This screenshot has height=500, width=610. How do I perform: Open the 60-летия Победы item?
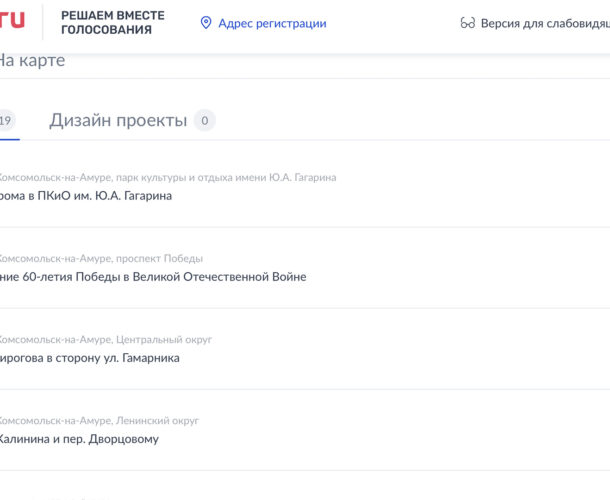coord(153,277)
